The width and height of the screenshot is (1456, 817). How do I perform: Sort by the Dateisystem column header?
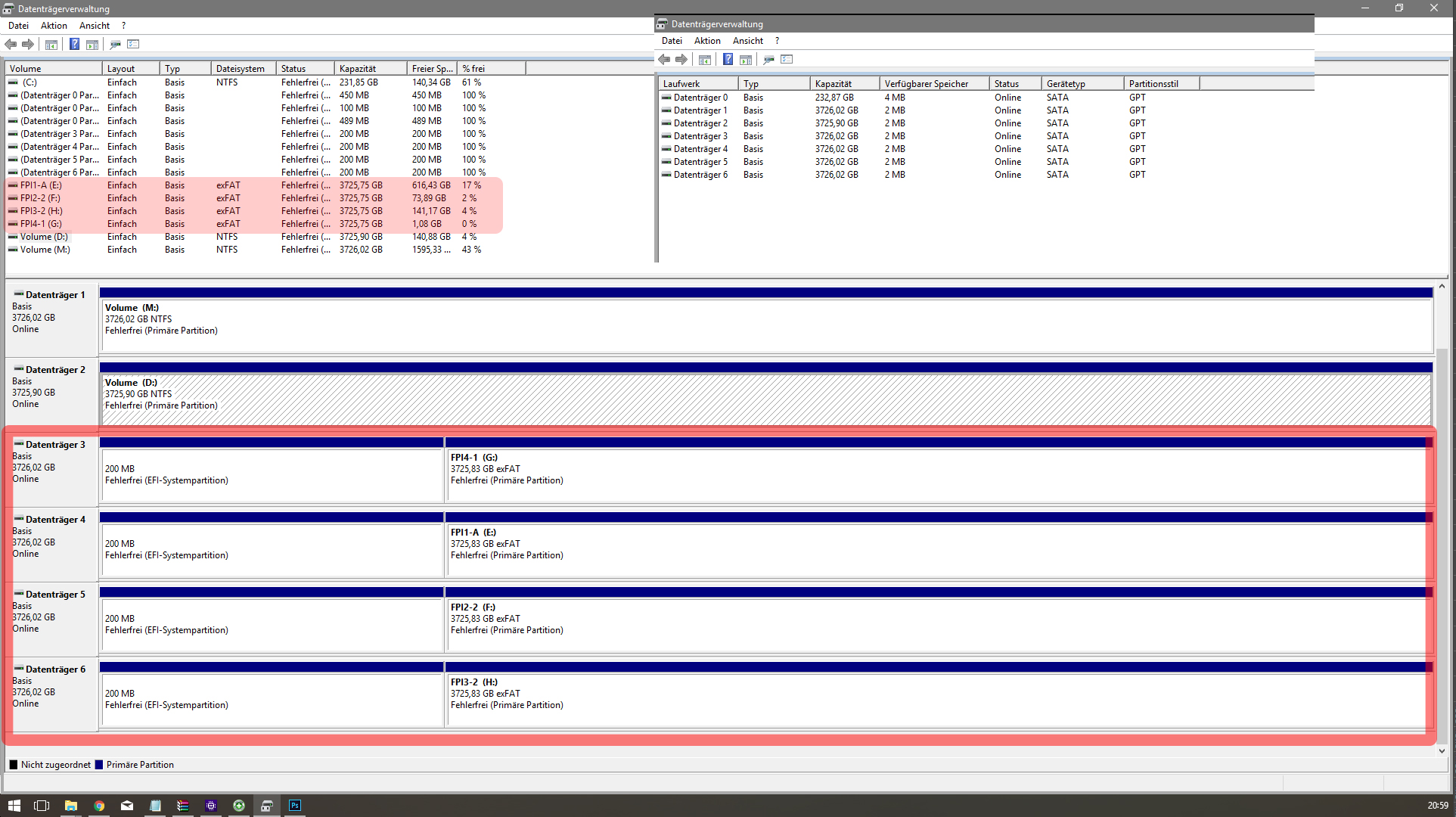coord(241,69)
